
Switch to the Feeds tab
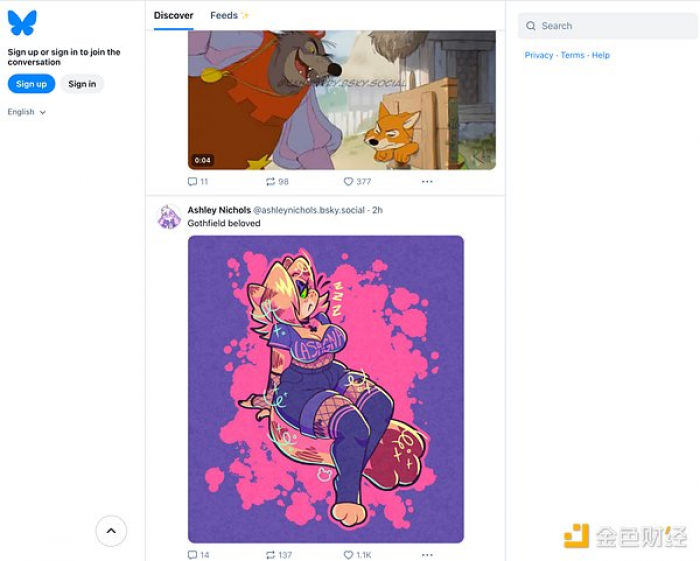point(229,16)
